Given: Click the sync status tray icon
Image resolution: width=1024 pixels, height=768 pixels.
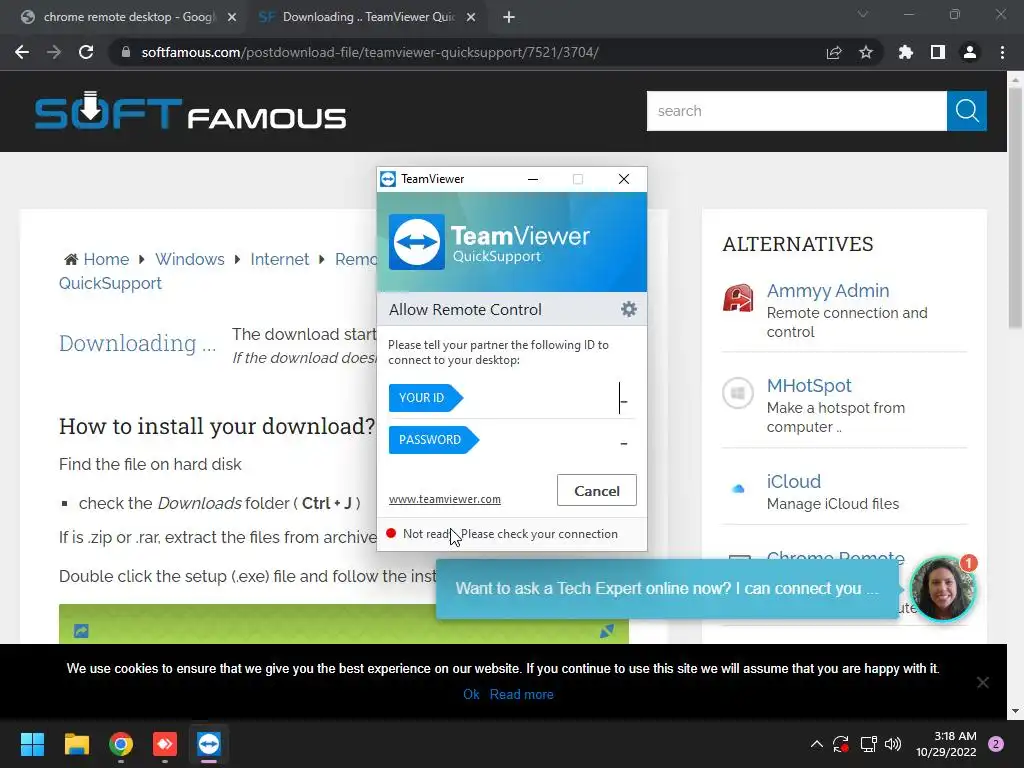Looking at the screenshot, I should click(x=841, y=744).
